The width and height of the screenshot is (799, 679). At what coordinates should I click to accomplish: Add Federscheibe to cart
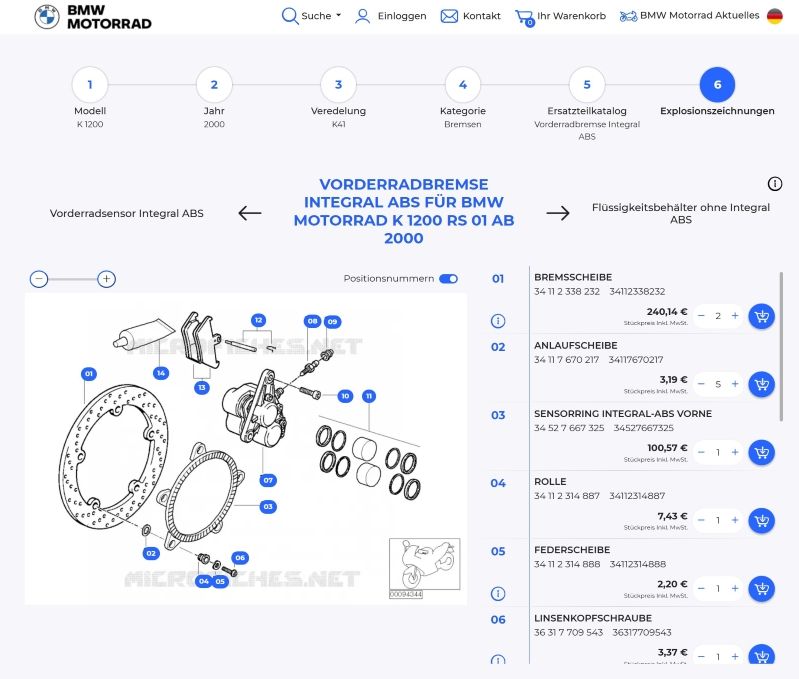pos(761,589)
